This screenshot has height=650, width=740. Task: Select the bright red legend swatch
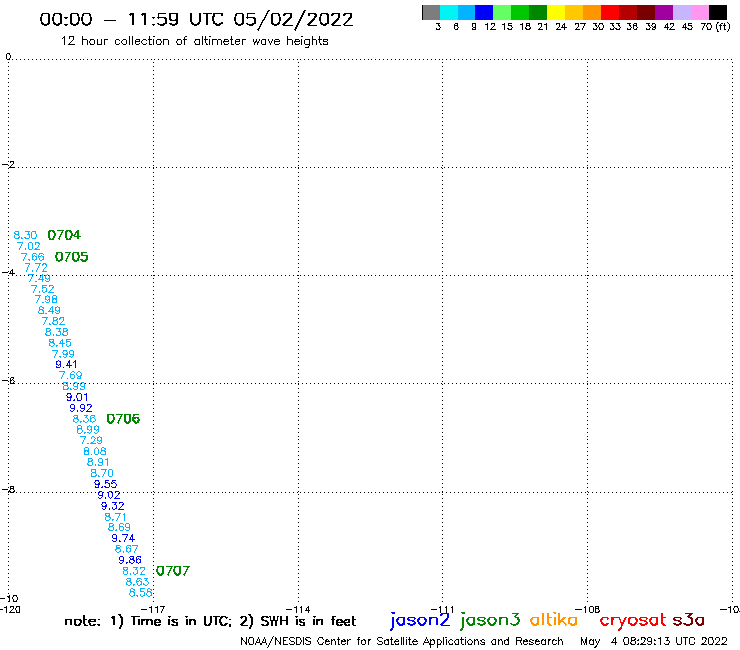tap(609, 12)
